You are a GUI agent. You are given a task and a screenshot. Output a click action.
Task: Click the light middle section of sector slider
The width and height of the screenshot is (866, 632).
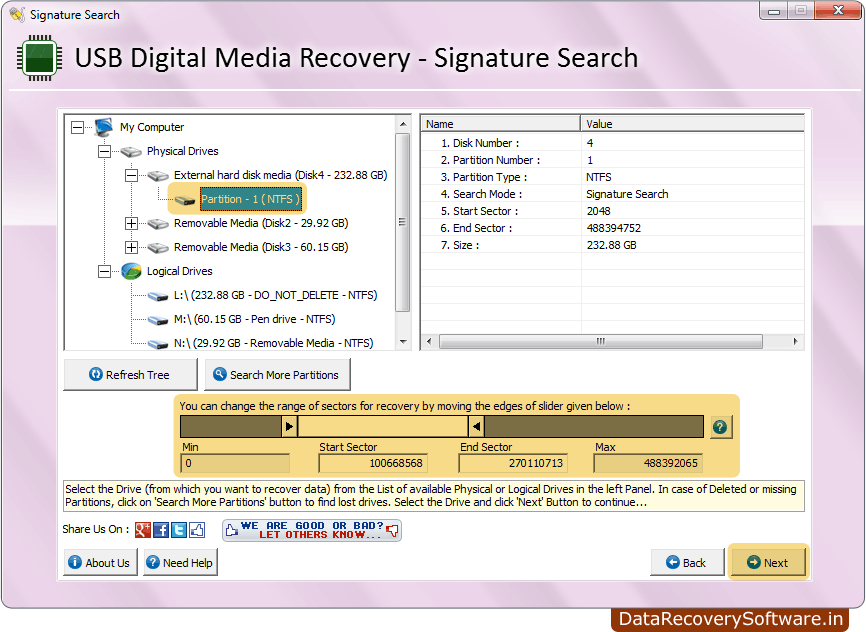383,426
